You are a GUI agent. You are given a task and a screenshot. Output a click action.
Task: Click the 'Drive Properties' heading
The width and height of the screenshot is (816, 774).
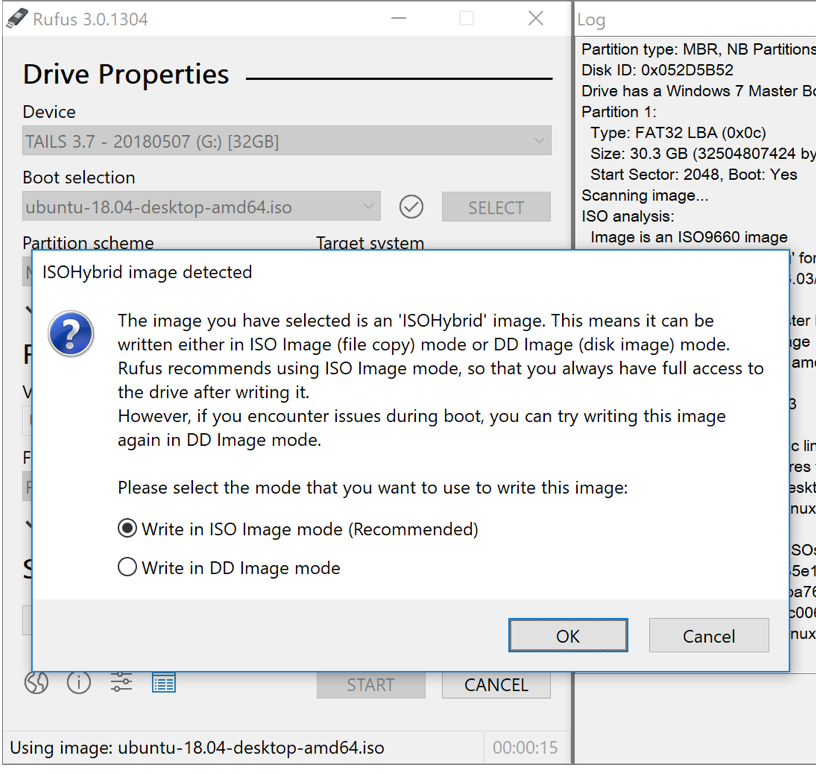(x=126, y=74)
